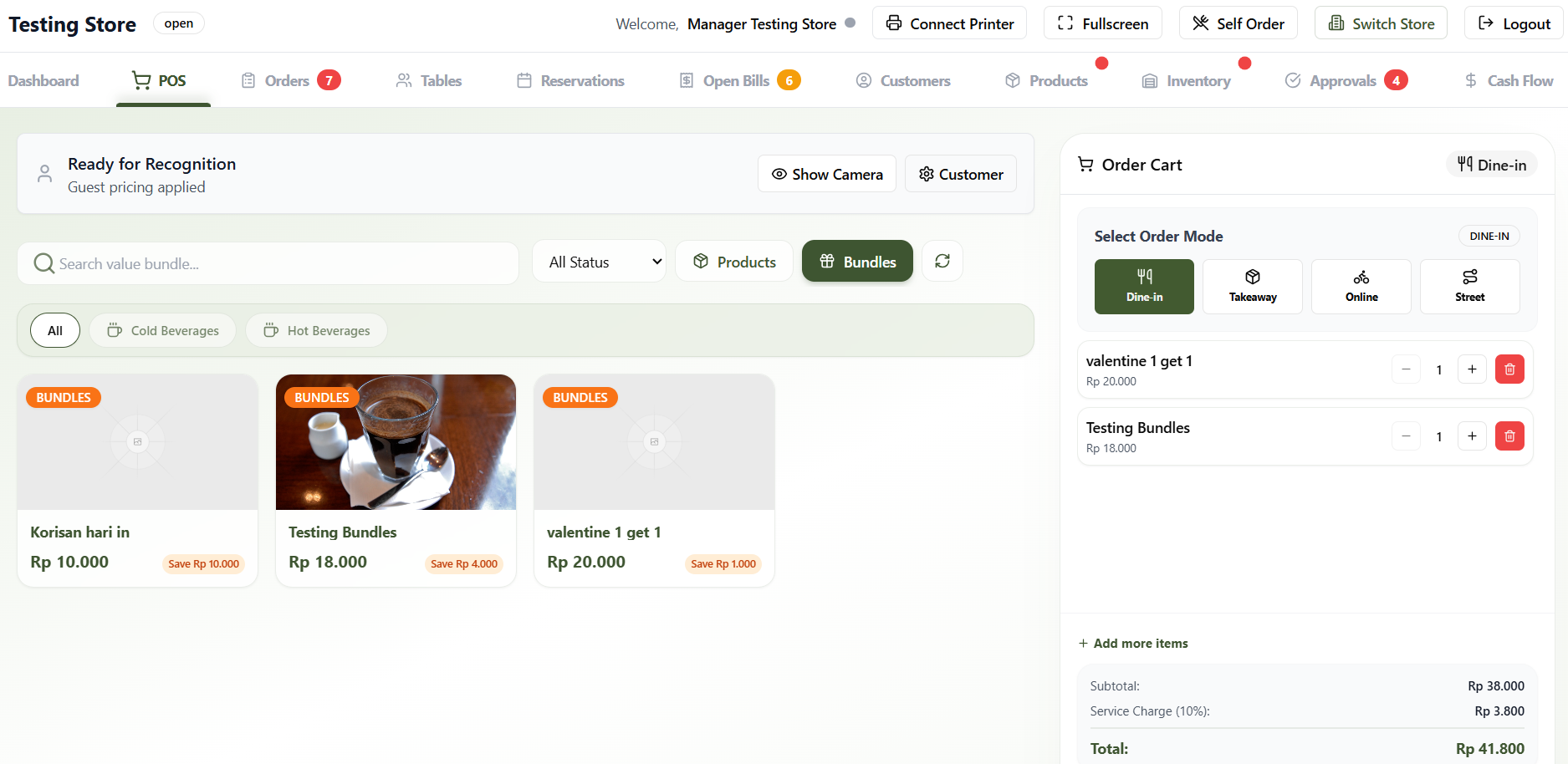
Task: Open the Customer settings button
Action: (x=961, y=174)
